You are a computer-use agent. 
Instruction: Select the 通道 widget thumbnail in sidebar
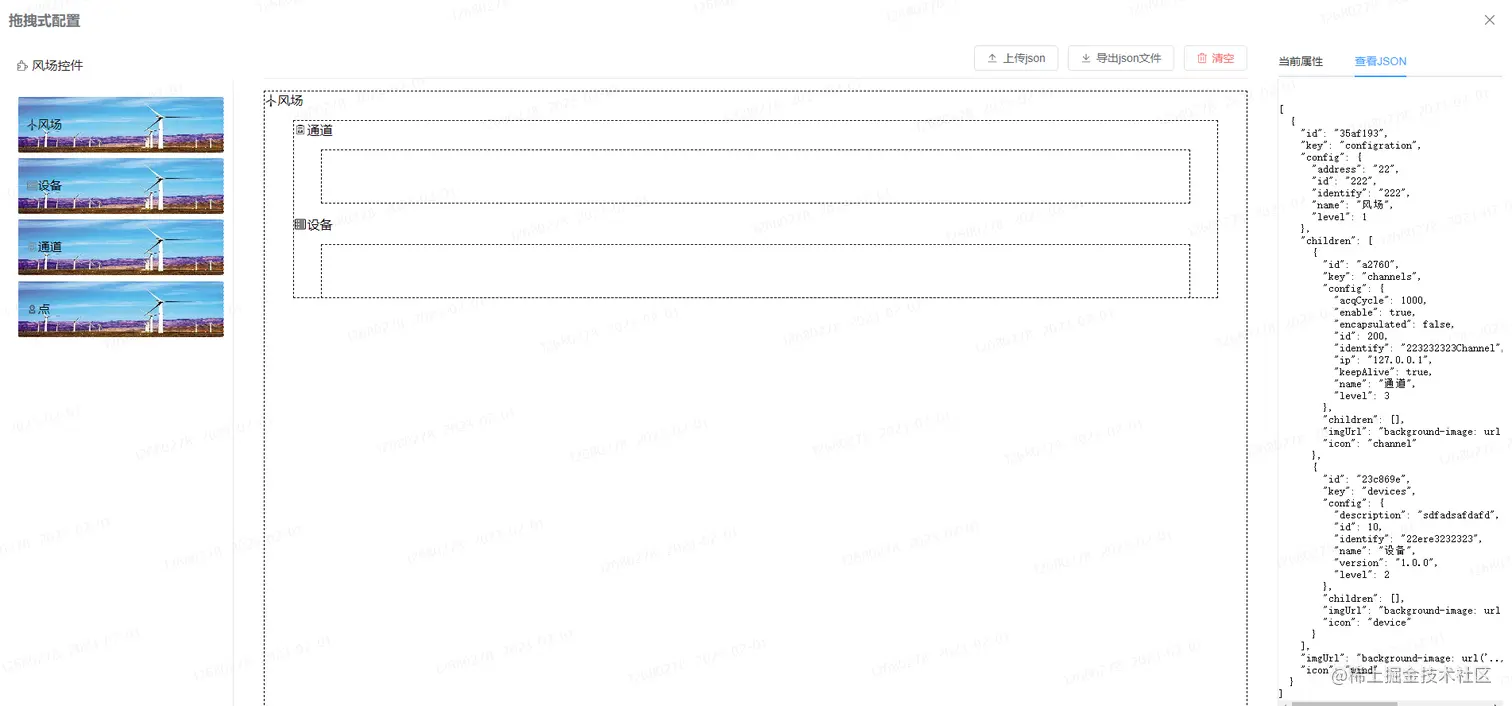121,247
